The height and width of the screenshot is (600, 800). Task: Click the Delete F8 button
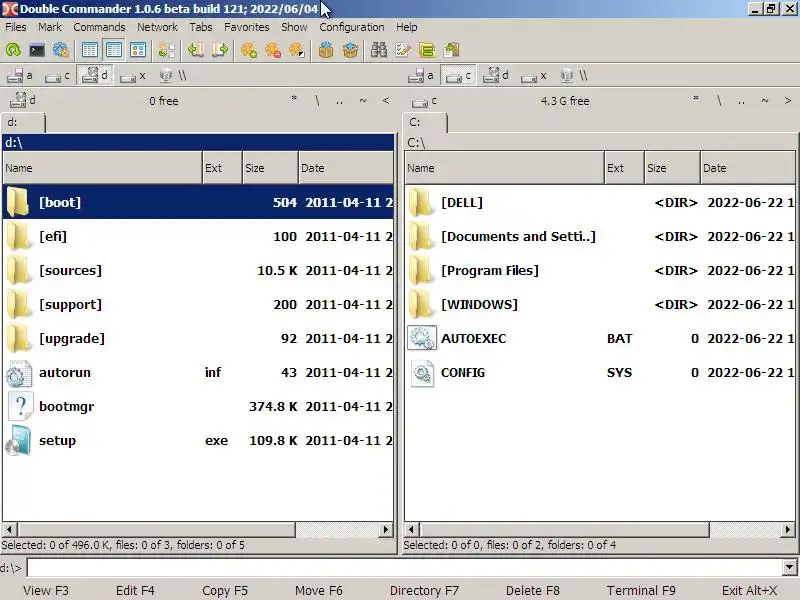pos(533,590)
